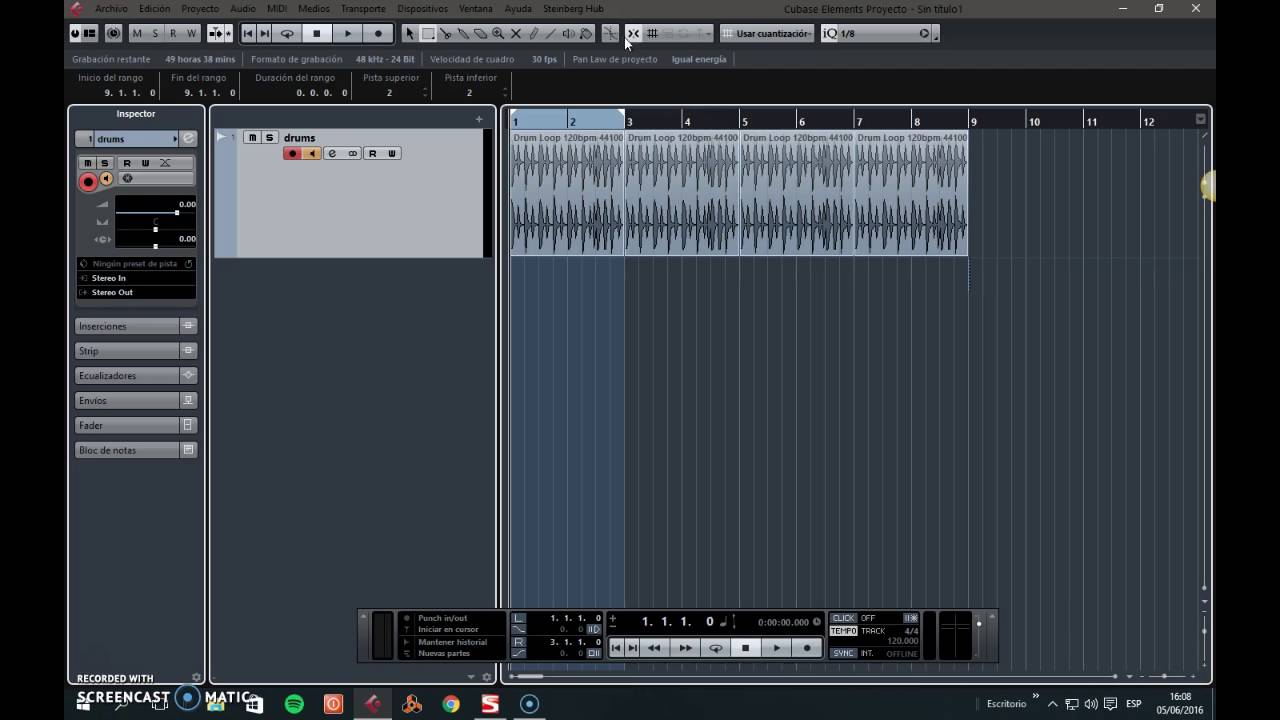Toggle Monitor on drums track in list

point(312,154)
